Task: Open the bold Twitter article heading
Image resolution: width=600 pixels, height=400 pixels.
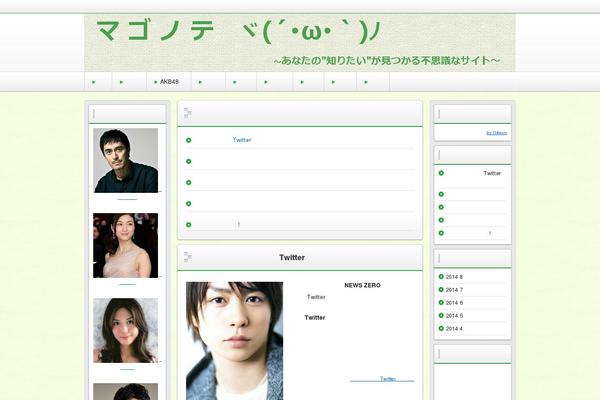Action: [x=292, y=258]
